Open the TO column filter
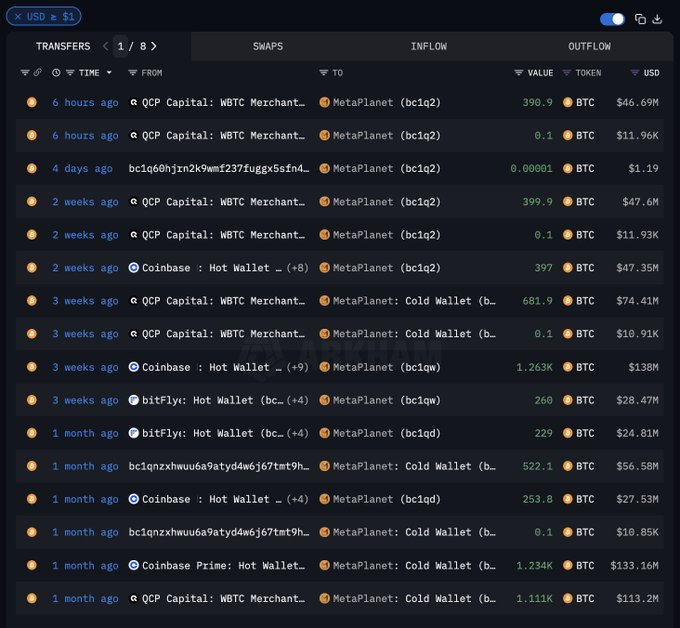Viewport: 680px width, 628px height. [324, 72]
